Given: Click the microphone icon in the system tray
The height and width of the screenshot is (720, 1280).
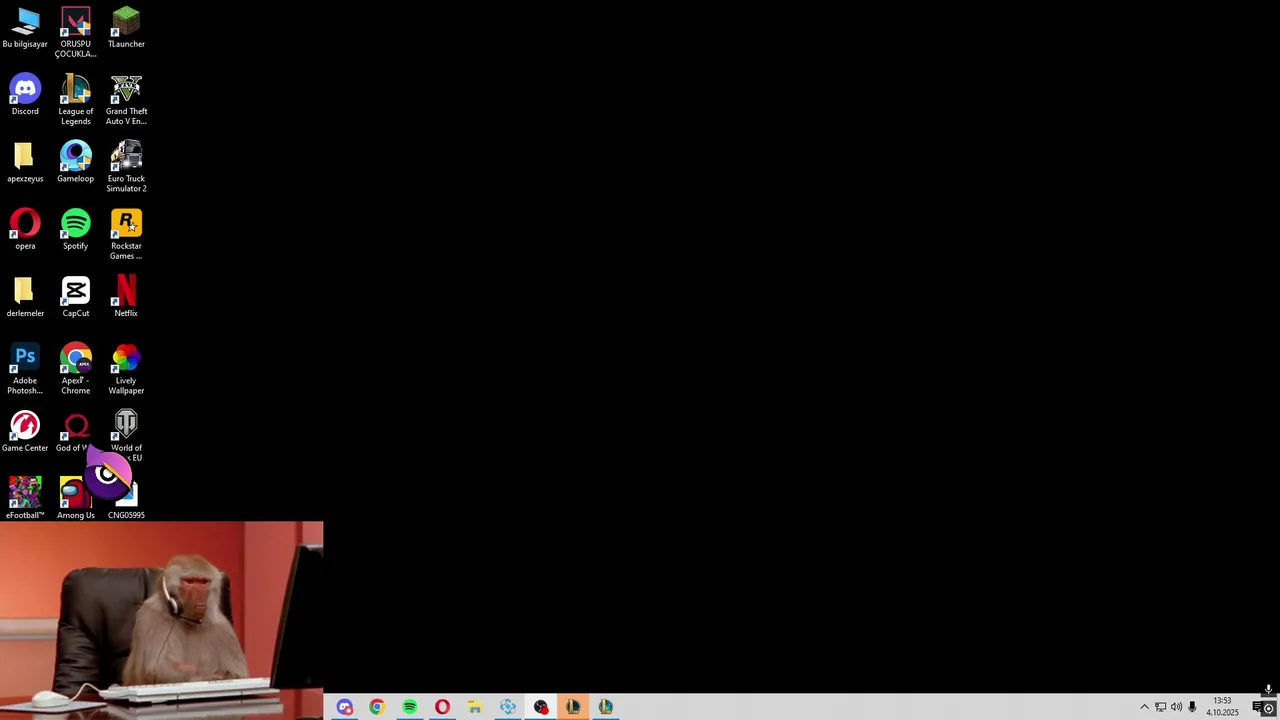Looking at the screenshot, I should tap(1192, 707).
